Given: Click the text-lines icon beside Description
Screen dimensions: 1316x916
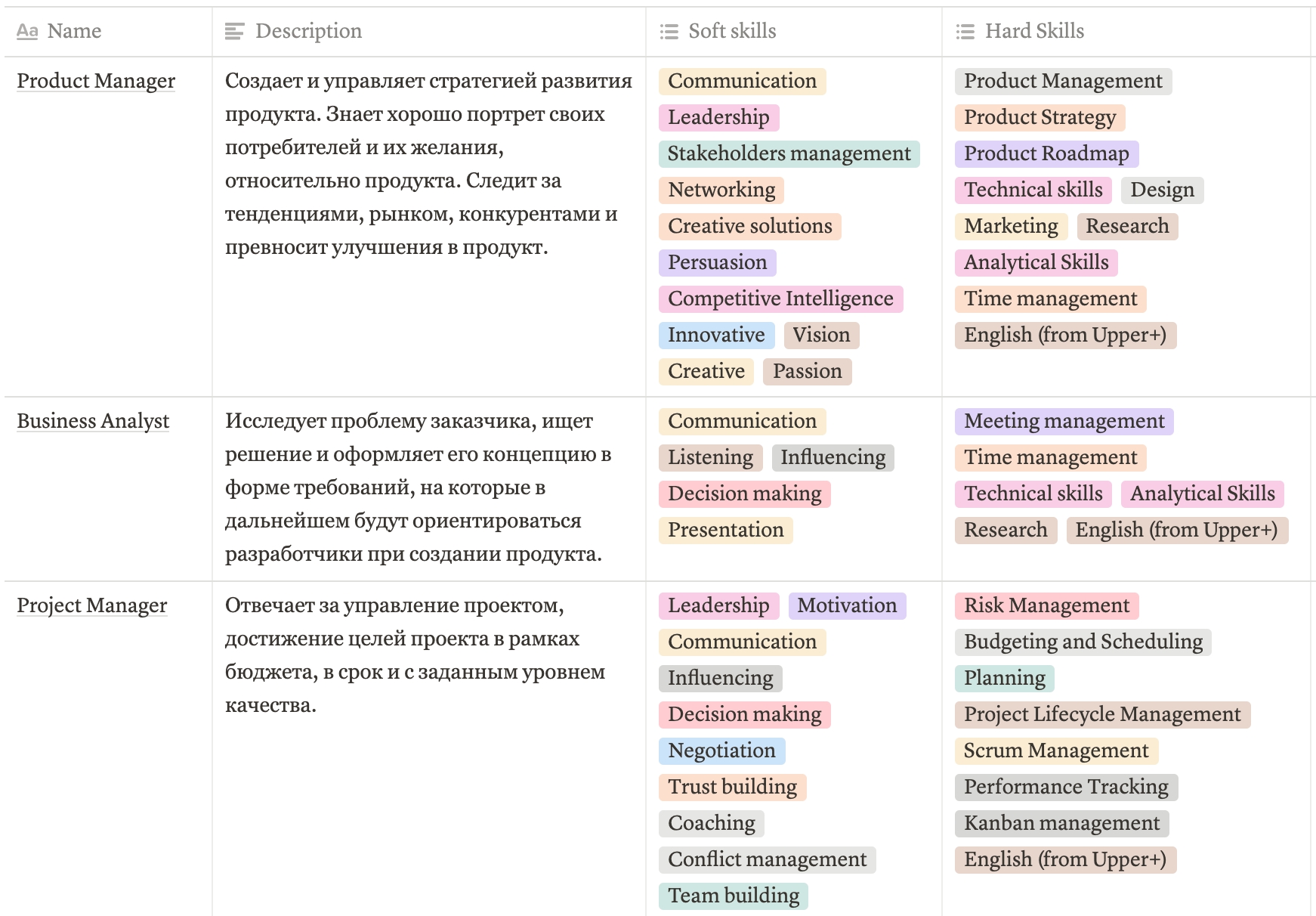Looking at the screenshot, I should (235, 31).
